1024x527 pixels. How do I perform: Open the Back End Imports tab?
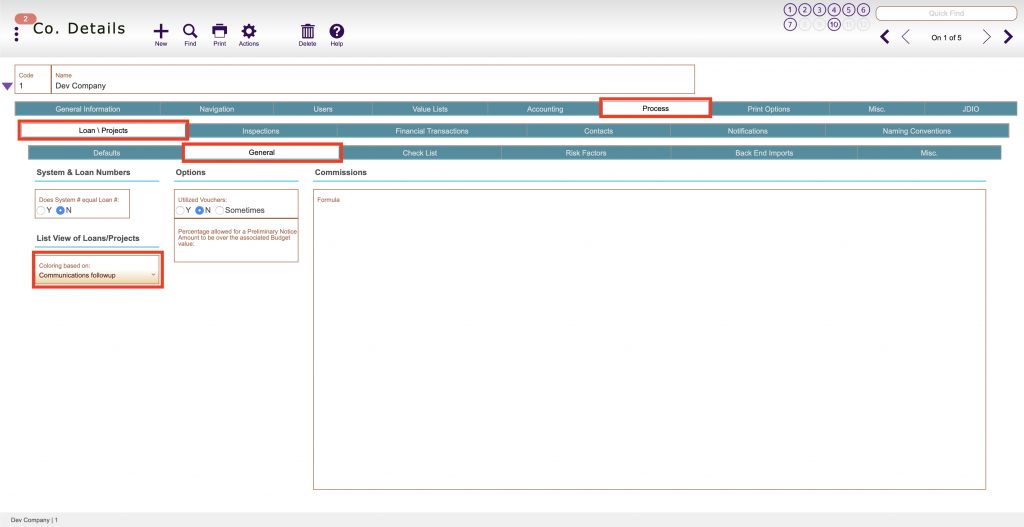tap(764, 153)
